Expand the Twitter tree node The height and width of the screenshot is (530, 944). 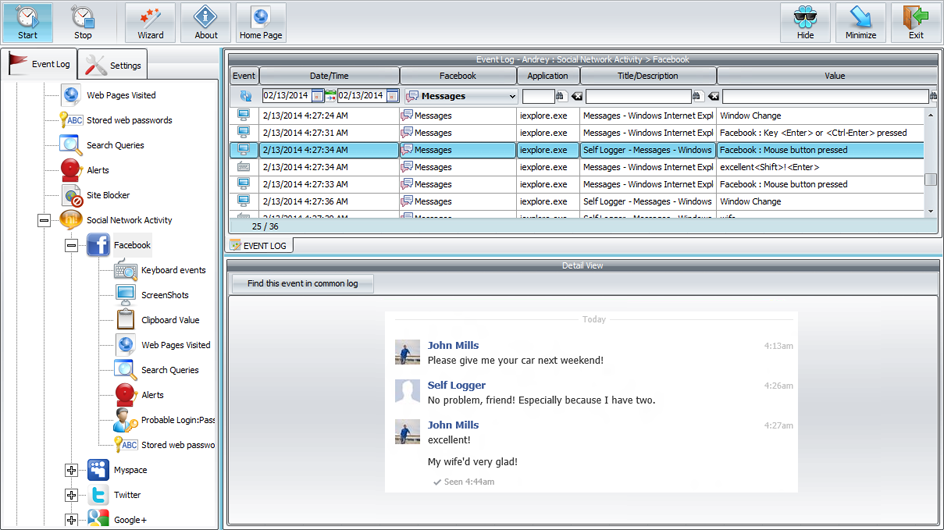point(71,495)
